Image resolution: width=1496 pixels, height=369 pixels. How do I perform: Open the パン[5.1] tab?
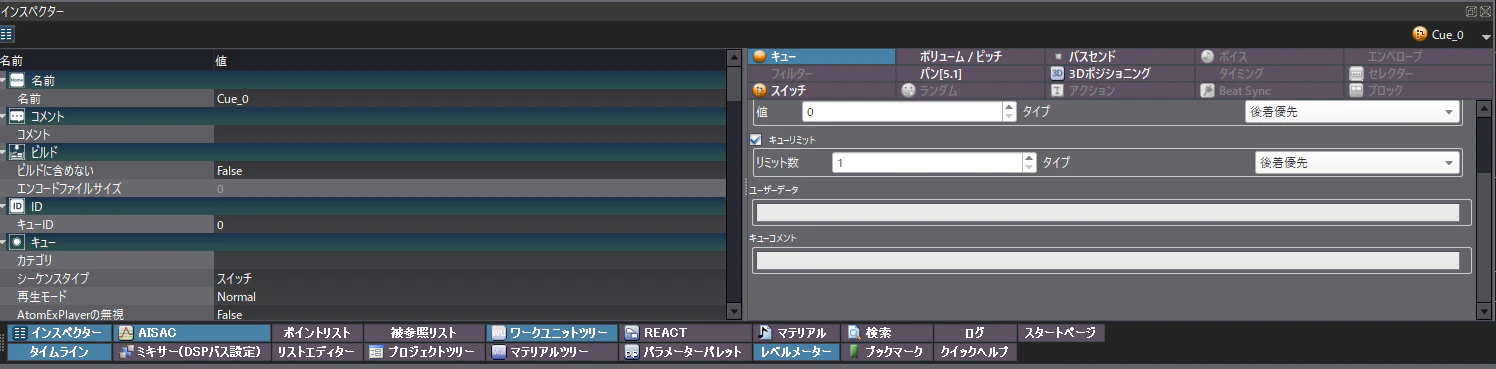coord(970,74)
